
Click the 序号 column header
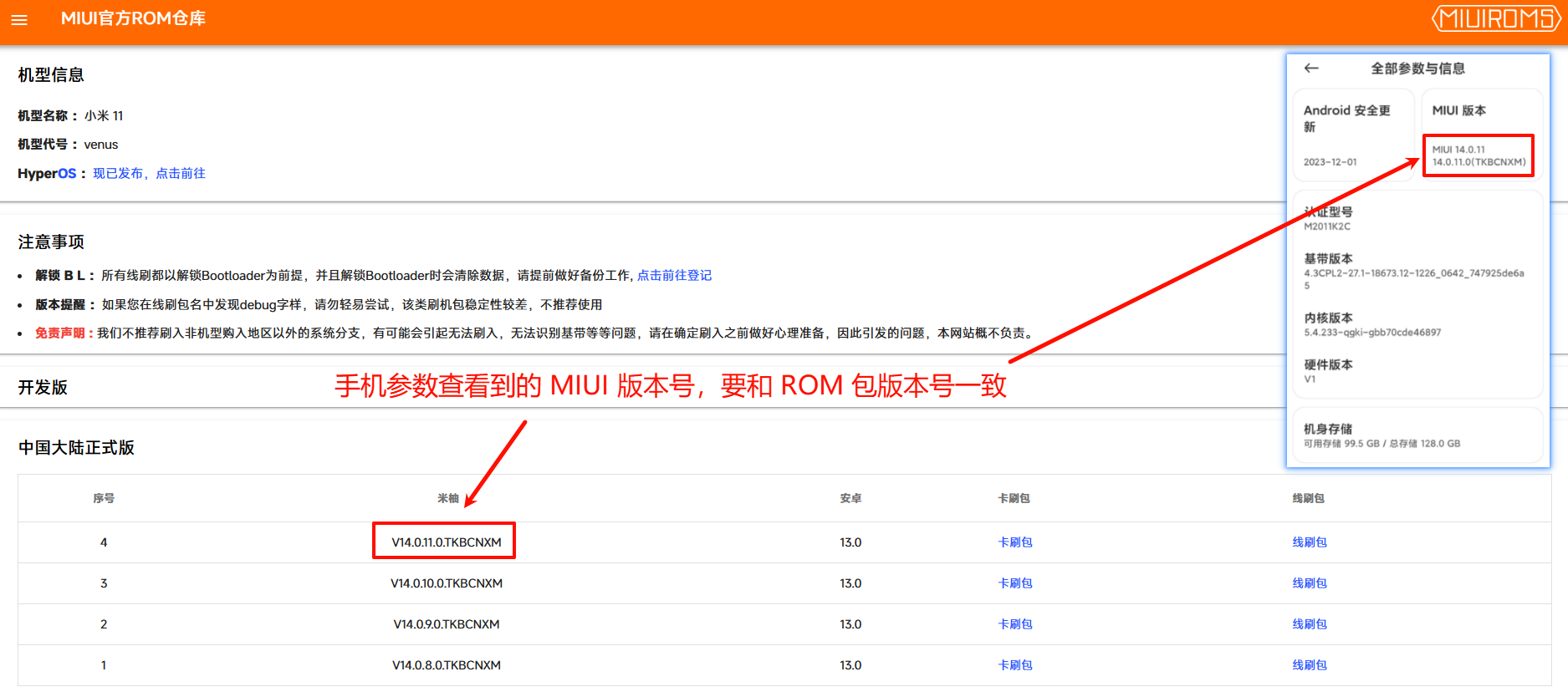click(104, 498)
